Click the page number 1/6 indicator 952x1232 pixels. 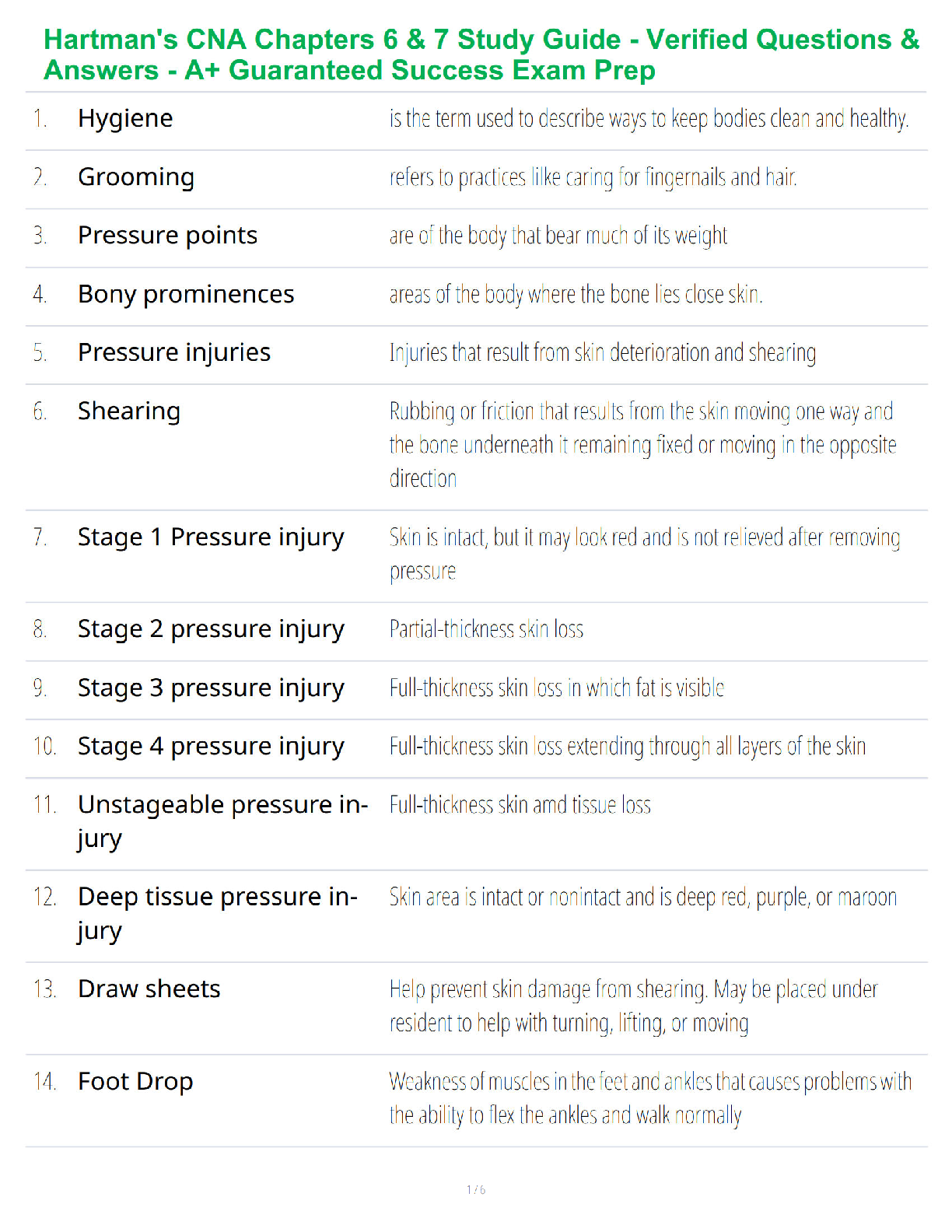[476, 1190]
